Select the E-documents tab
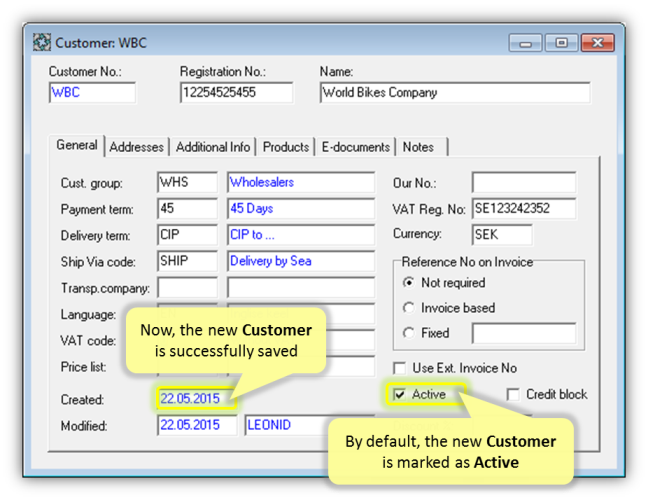 (x=355, y=147)
